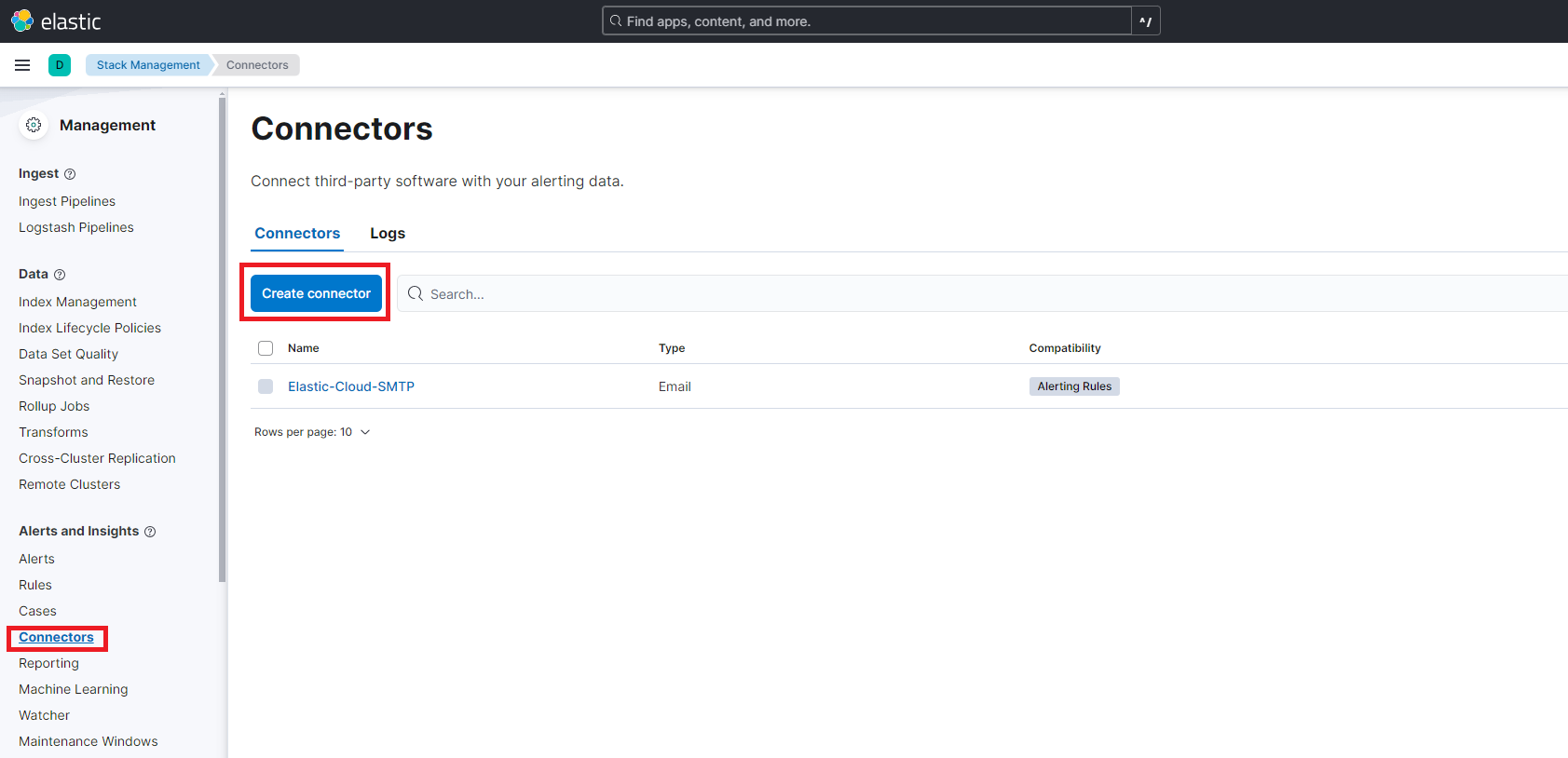Click the Email type cell
1568x758 pixels.
675,386
